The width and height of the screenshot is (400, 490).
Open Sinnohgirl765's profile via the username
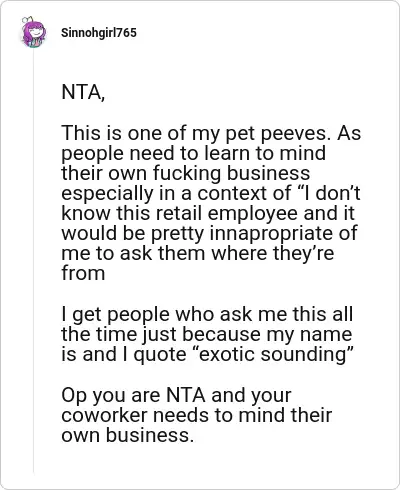click(99, 33)
